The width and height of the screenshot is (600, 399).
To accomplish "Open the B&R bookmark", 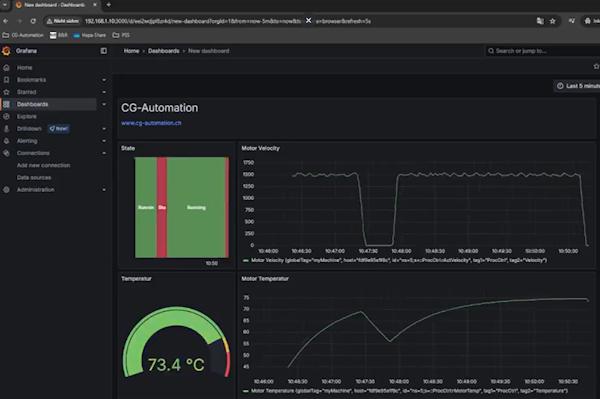I will point(59,35).
